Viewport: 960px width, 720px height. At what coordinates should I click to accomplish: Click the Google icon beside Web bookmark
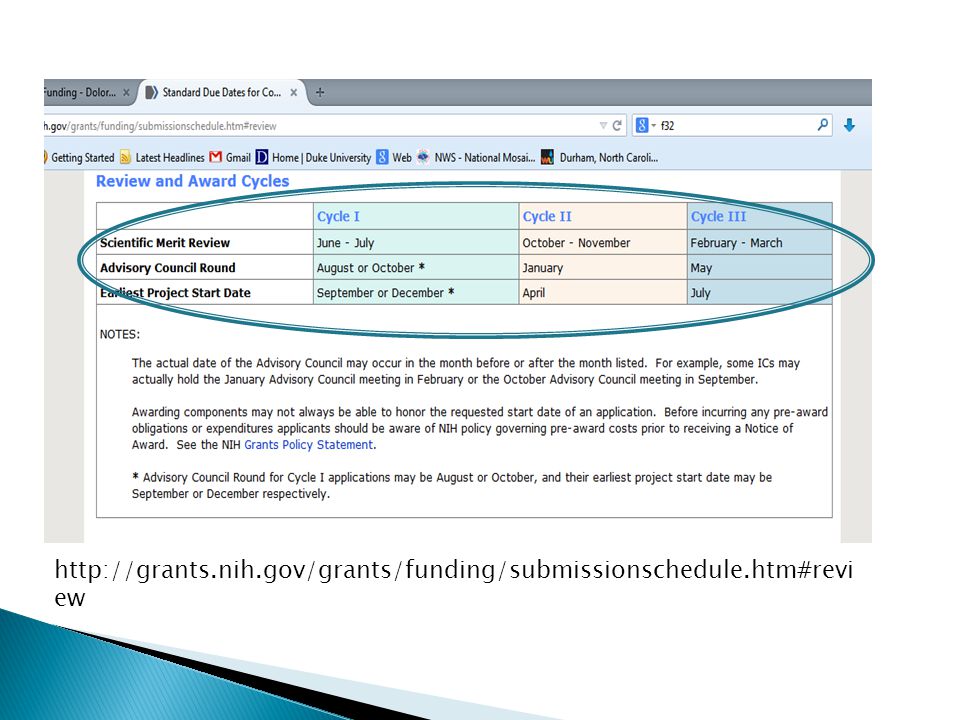tap(382, 157)
